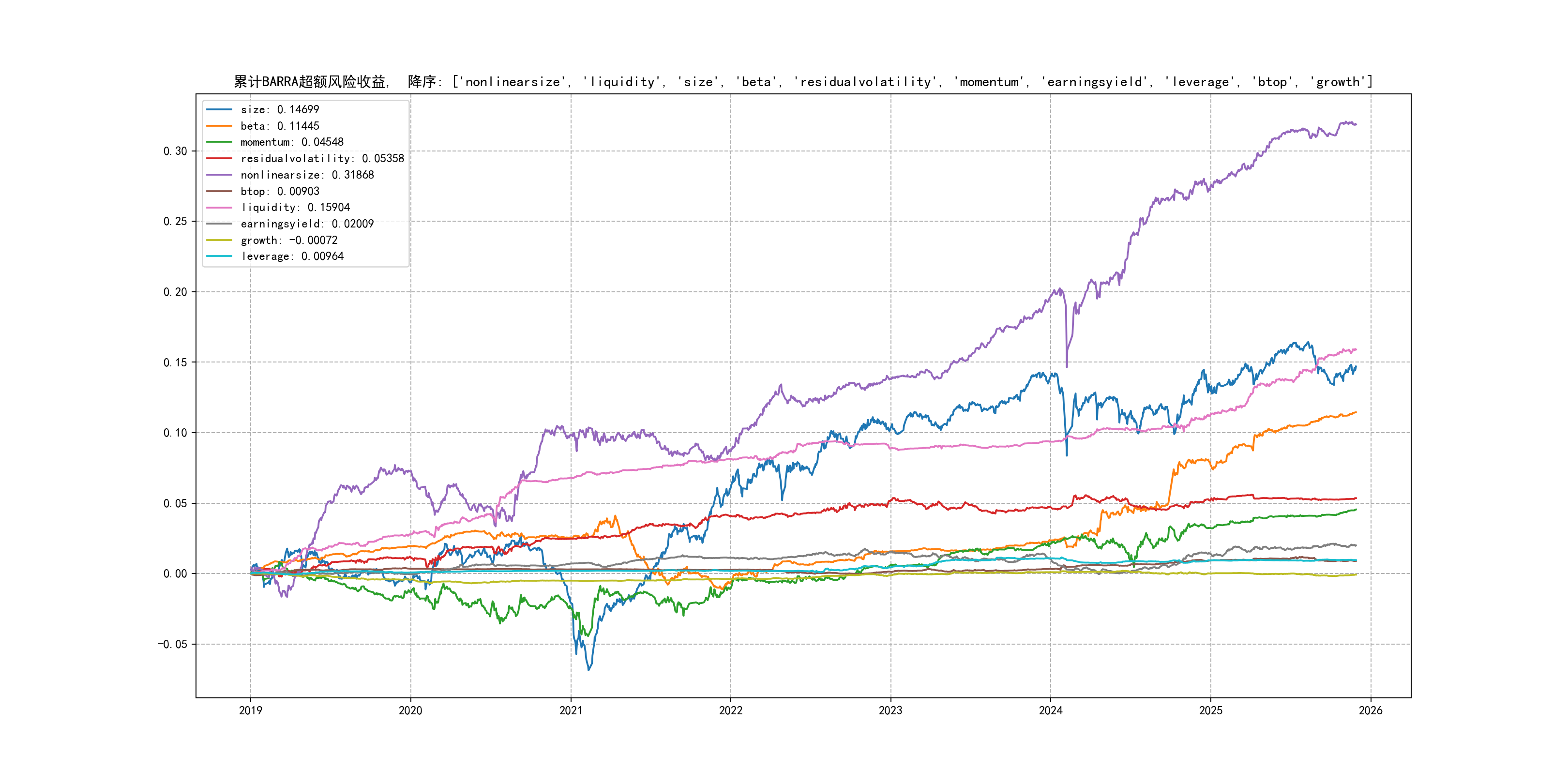
Task: Click the growth legend label
Action: [288, 241]
